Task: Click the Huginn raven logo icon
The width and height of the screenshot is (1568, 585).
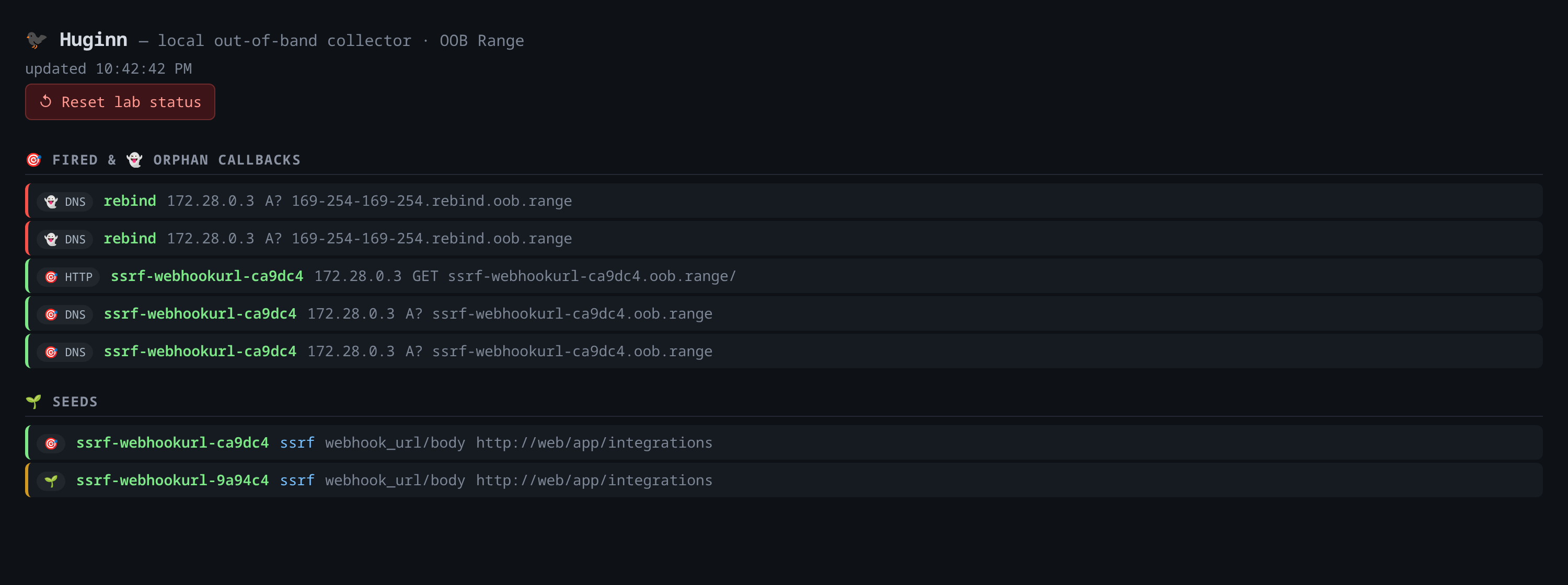Action: (37, 40)
